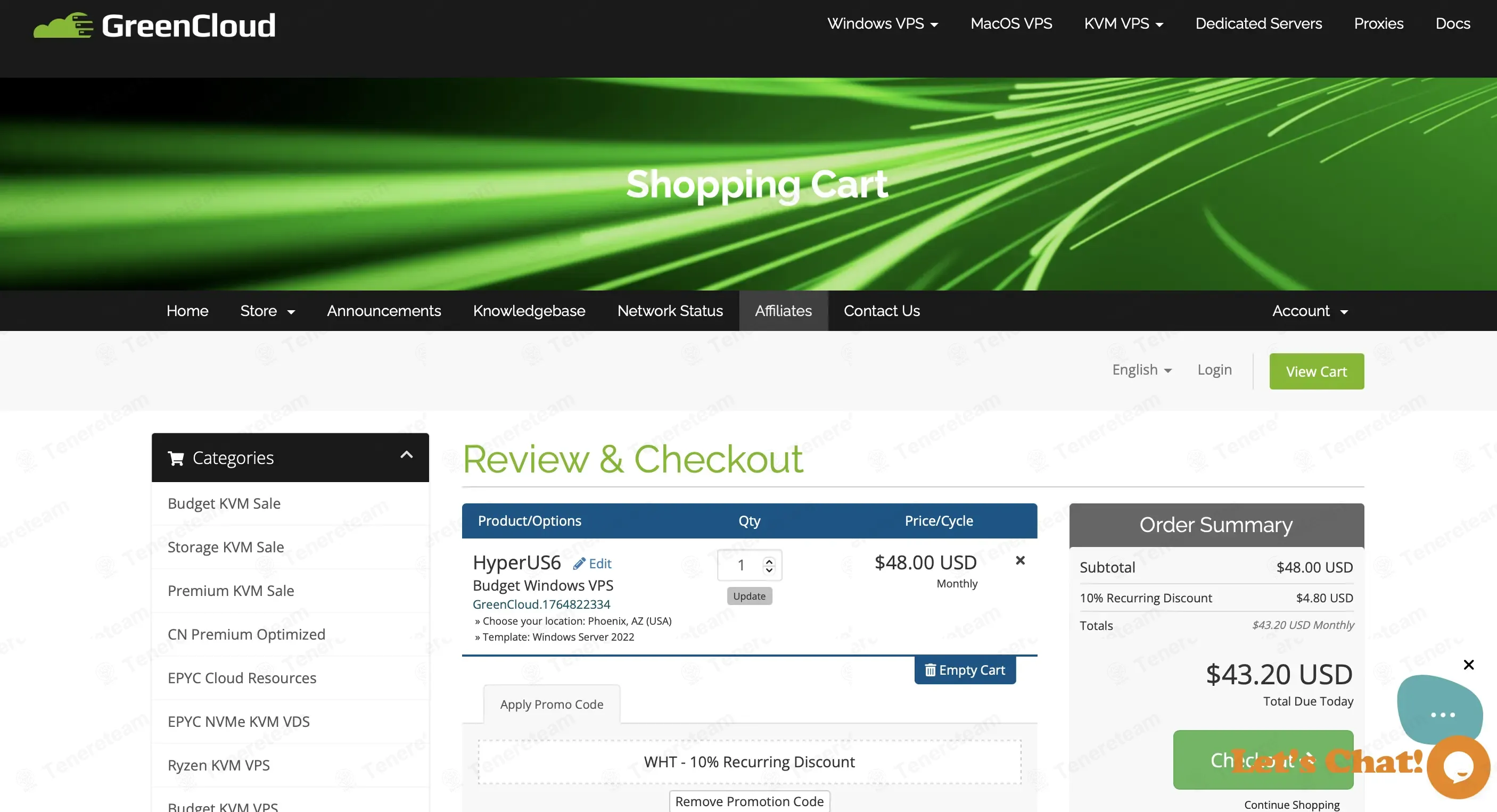
Task: Click the Empty Cart button
Action: [965, 670]
